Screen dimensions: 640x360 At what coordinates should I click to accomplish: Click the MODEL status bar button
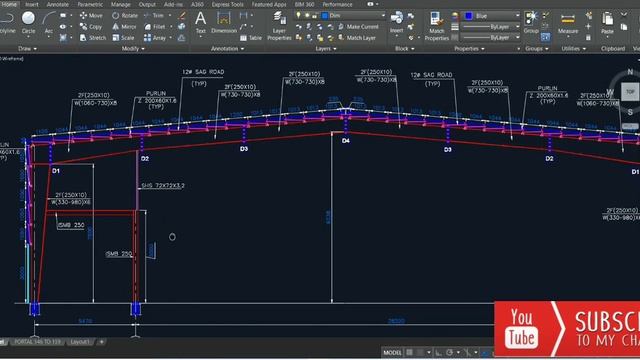pyautogui.click(x=392, y=352)
